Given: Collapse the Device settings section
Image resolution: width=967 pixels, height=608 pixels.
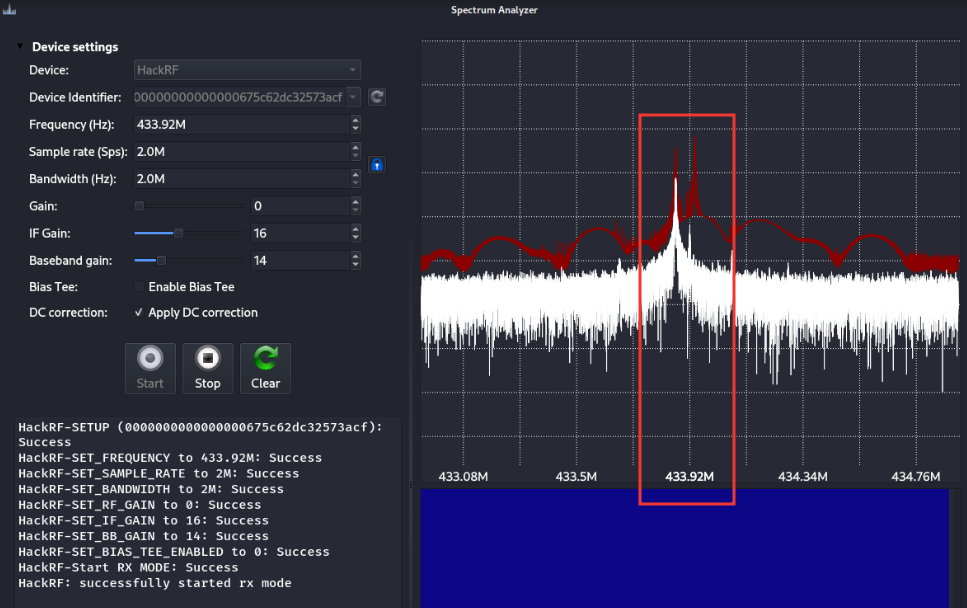Looking at the screenshot, I should [x=20, y=47].
